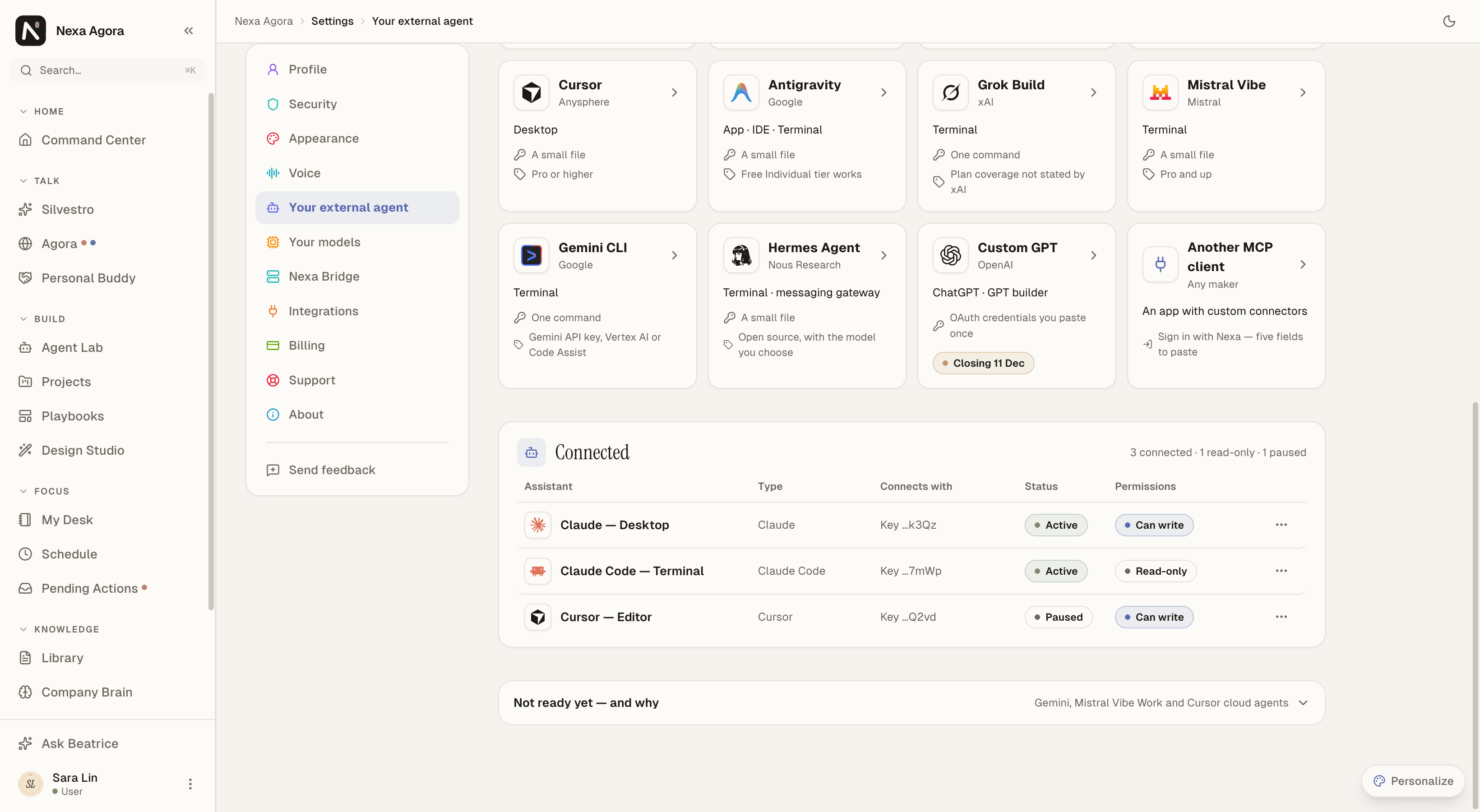Click the Cursor — Editor row icon

click(x=538, y=617)
